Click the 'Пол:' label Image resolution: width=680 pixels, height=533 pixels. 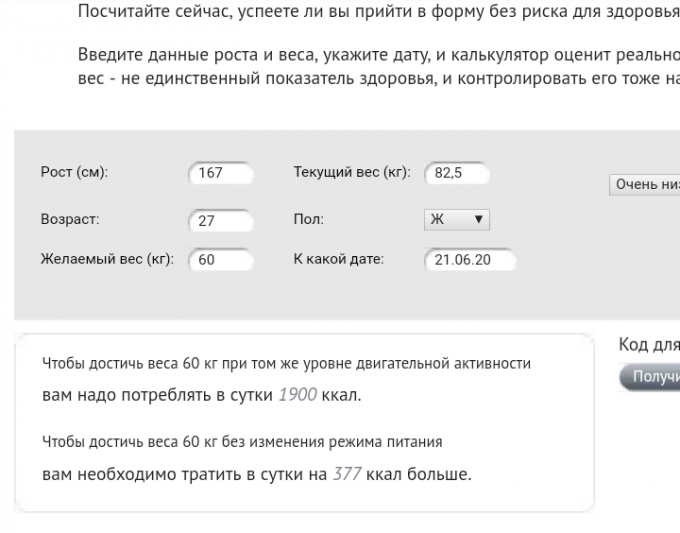coord(308,219)
